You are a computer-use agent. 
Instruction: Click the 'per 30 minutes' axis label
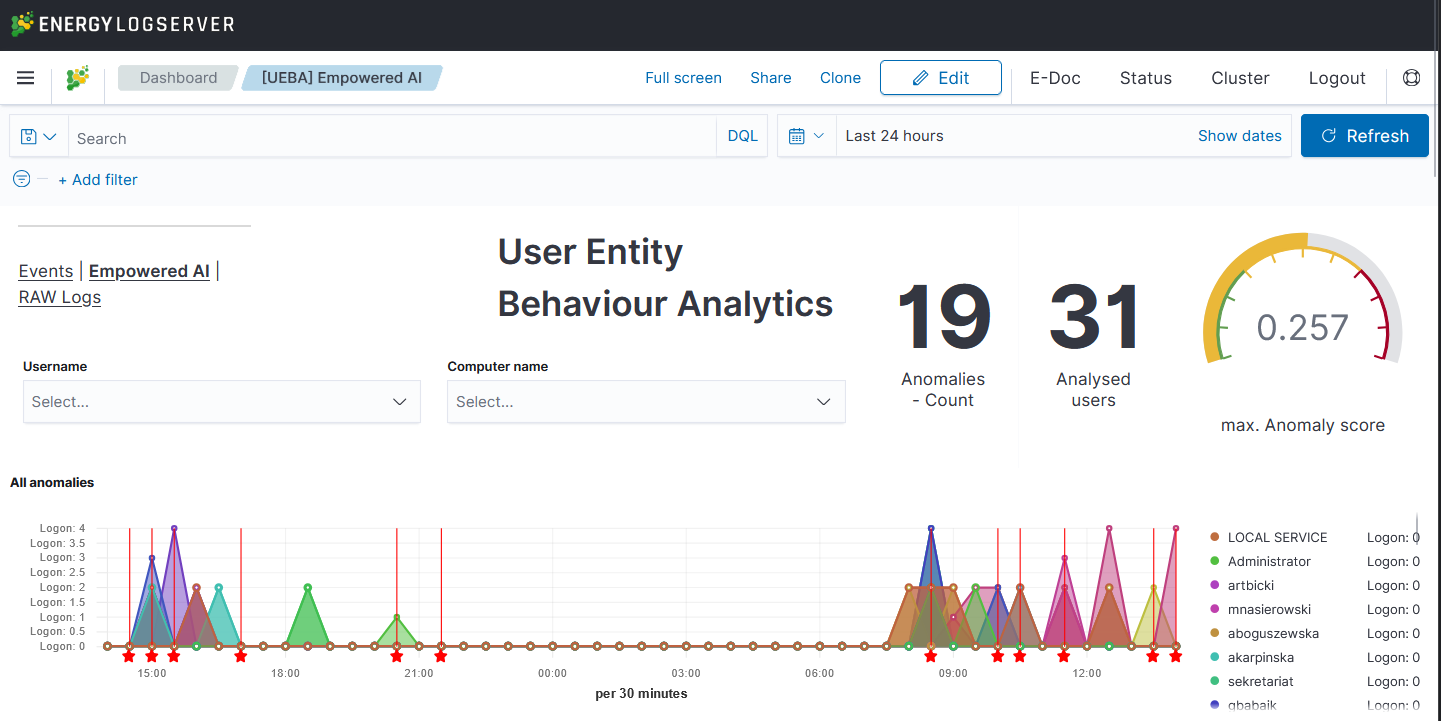(641, 693)
